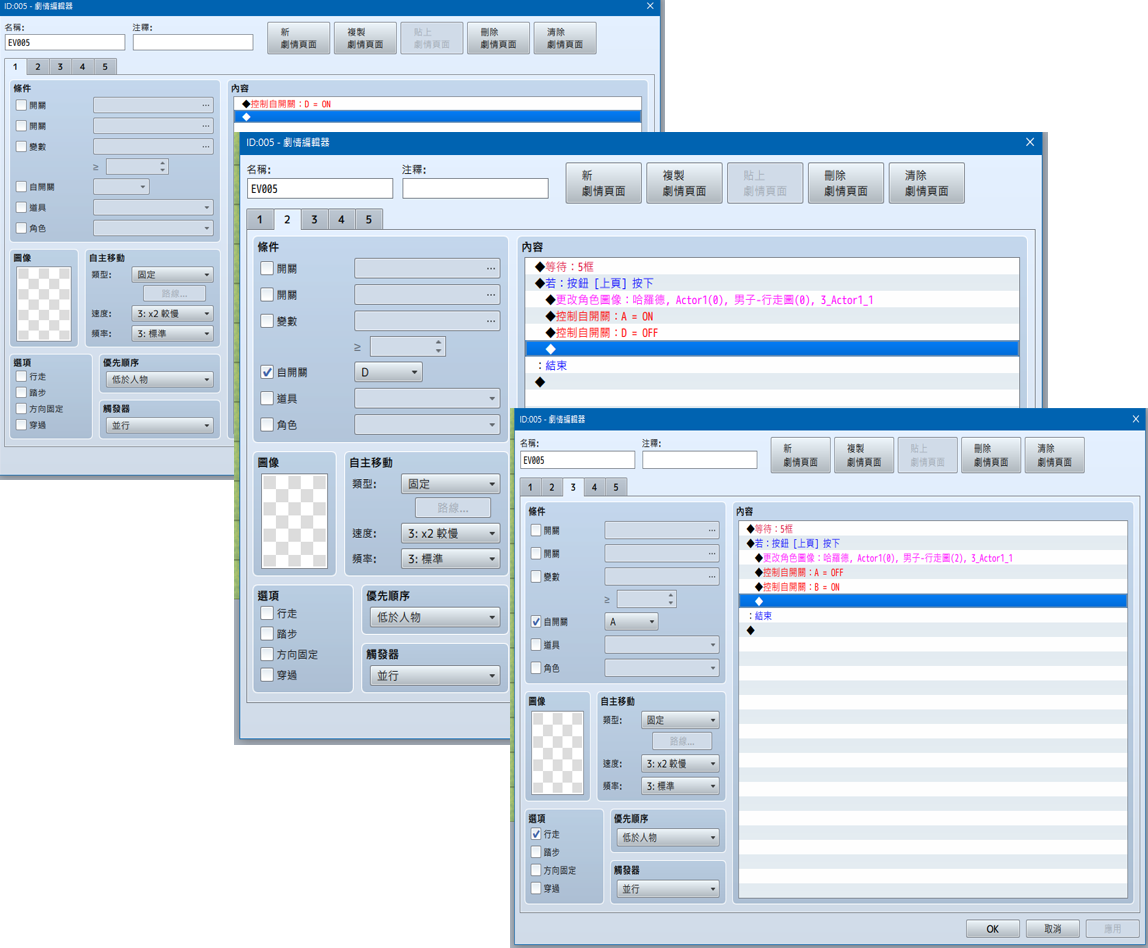Image resolution: width=1148 pixels, height=948 pixels.
Task: Click 複製劇情頁面 in the middle window
Action: tap(684, 183)
